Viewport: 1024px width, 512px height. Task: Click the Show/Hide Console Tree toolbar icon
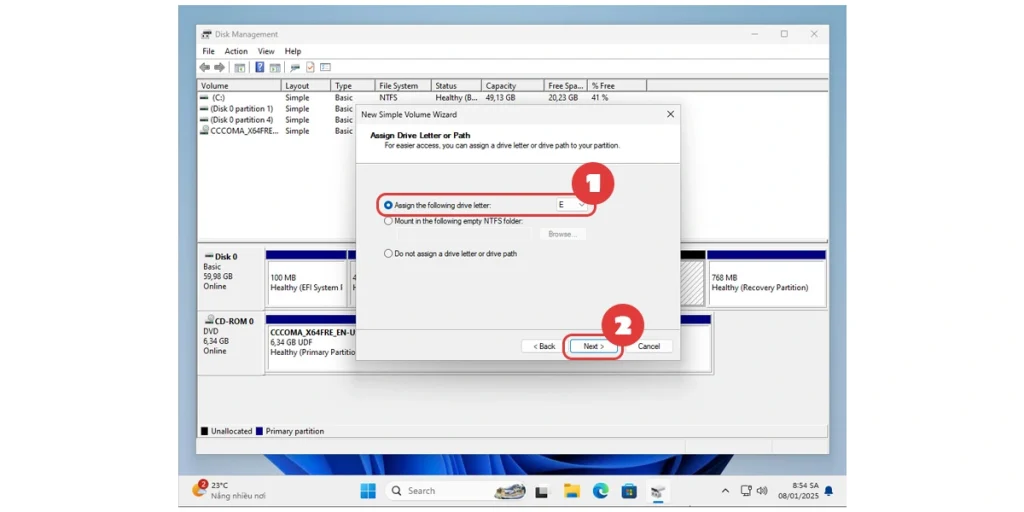click(240, 67)
